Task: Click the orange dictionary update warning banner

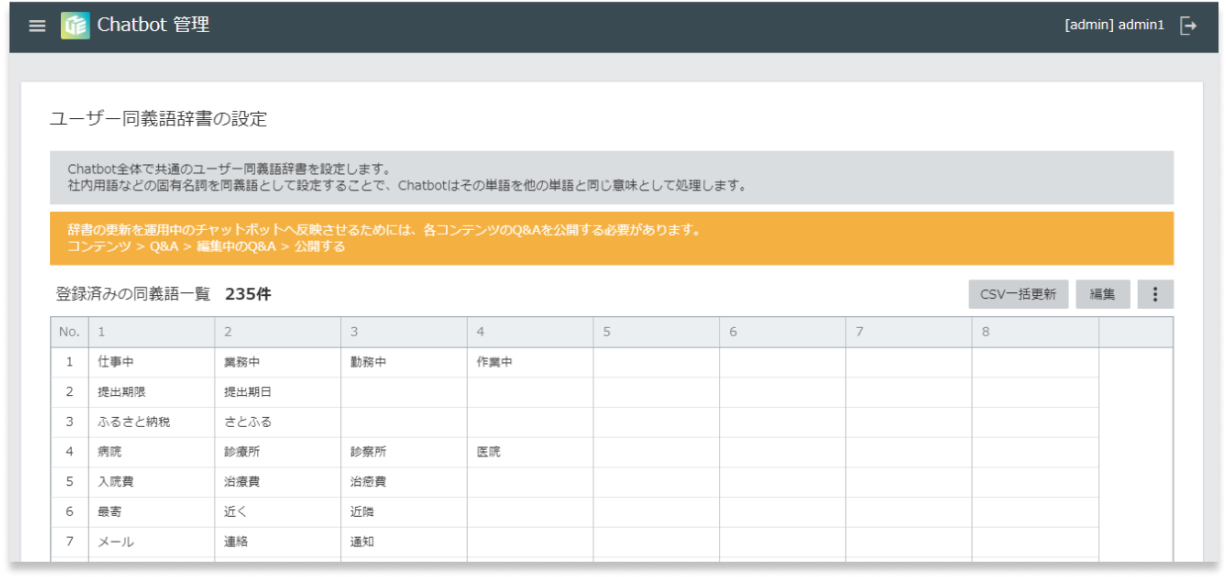Action: pos(613,238)
